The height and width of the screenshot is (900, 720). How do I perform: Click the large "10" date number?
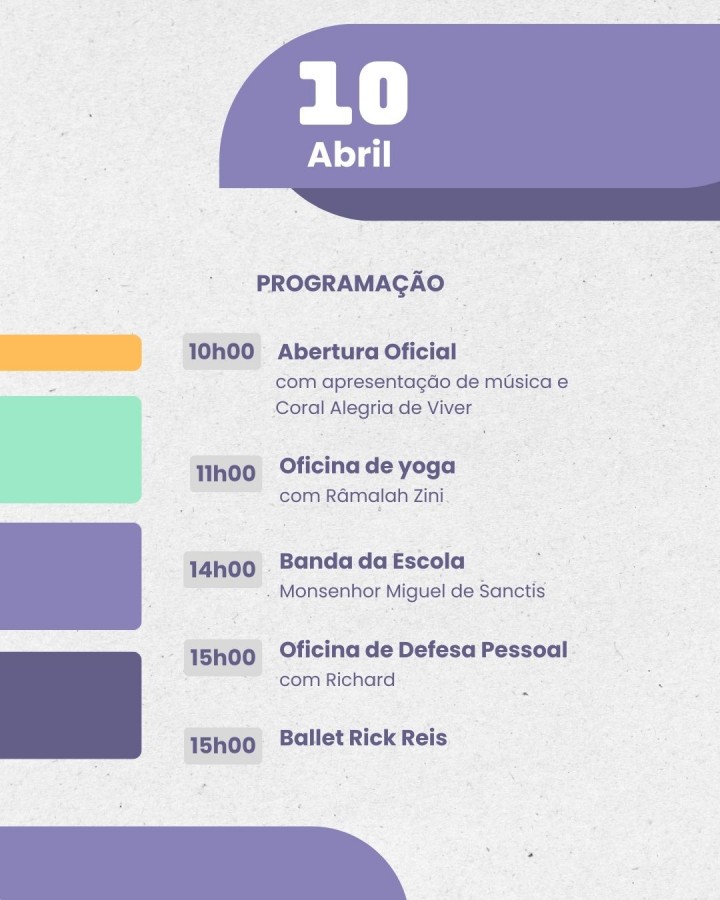click(353, 93)
